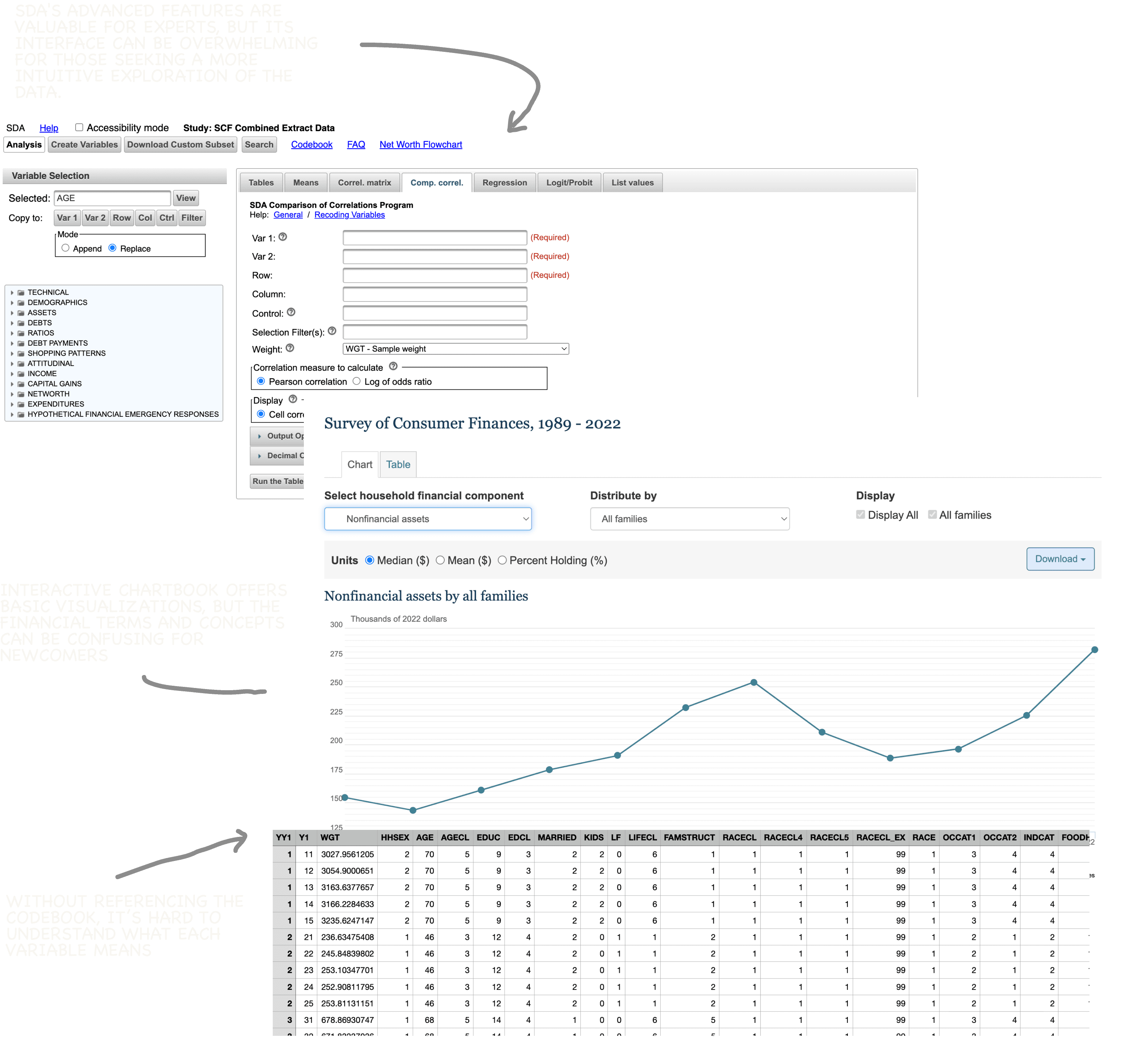The image size is (1128, 1064).
Task: Click Download Custom Subset button
Action: [x=180, y=144]
